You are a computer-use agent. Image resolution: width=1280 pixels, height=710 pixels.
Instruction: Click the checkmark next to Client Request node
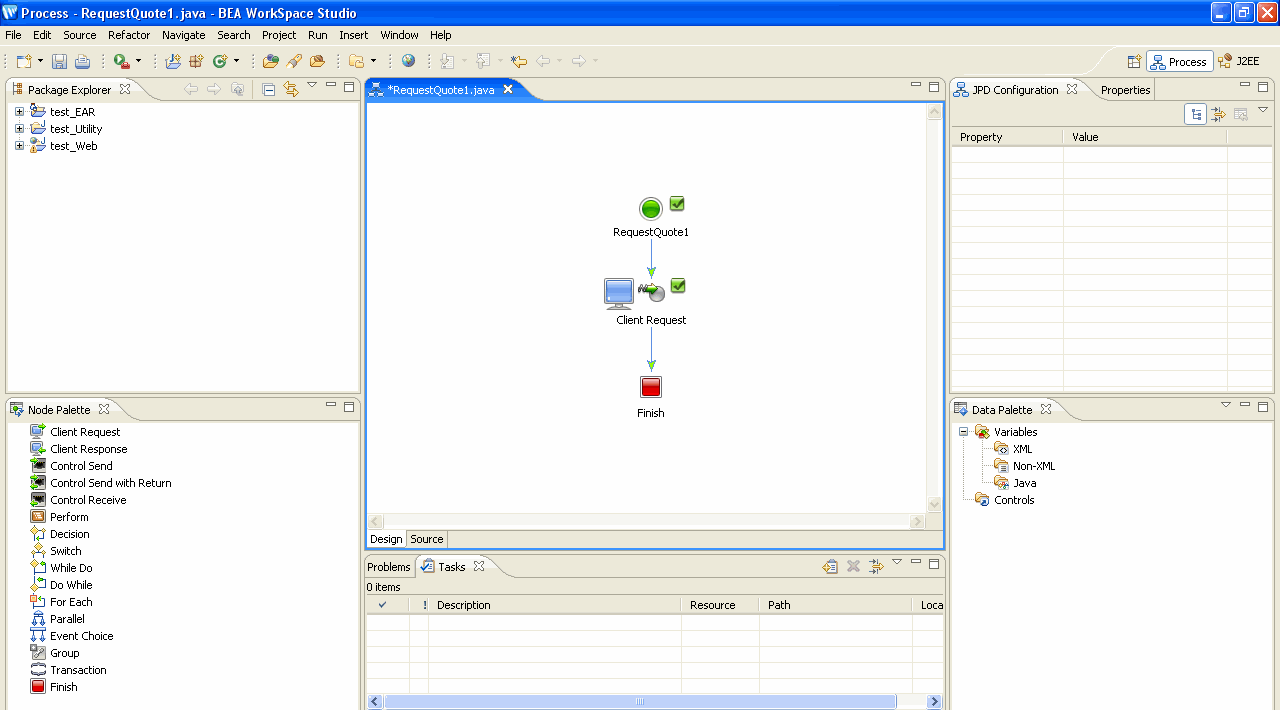pyautogui.click(x=677, y=285)
